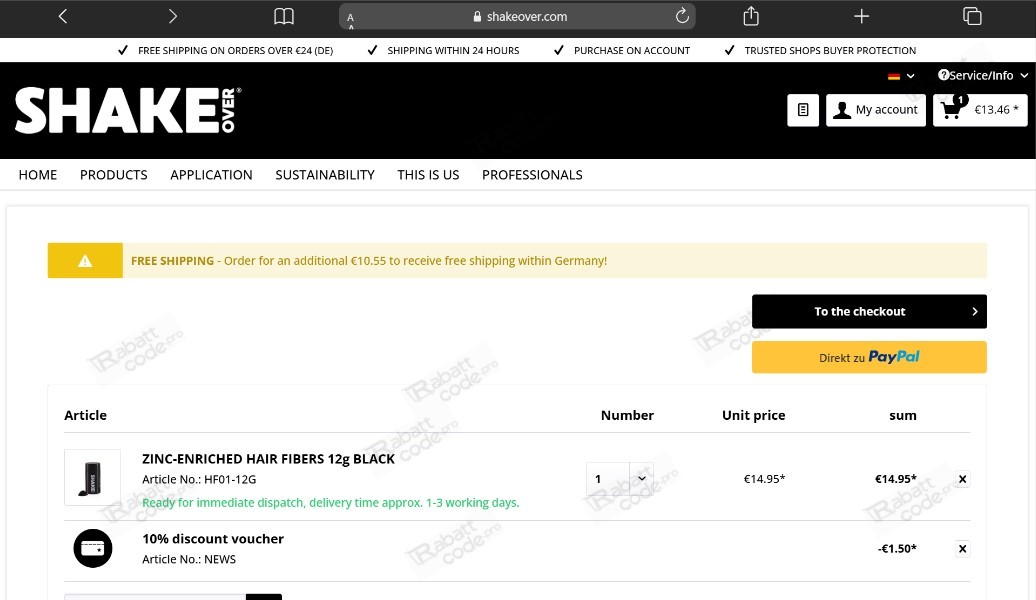Image resolution: width=1036 pixels, height=600 pixels.
Task: Open the quantity number dropdown
Action: click(620, 479)
